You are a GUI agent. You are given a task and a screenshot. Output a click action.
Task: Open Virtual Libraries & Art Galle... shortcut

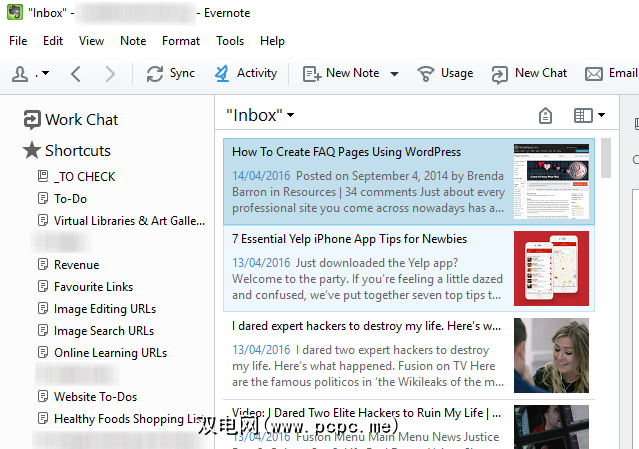(121, 220)
